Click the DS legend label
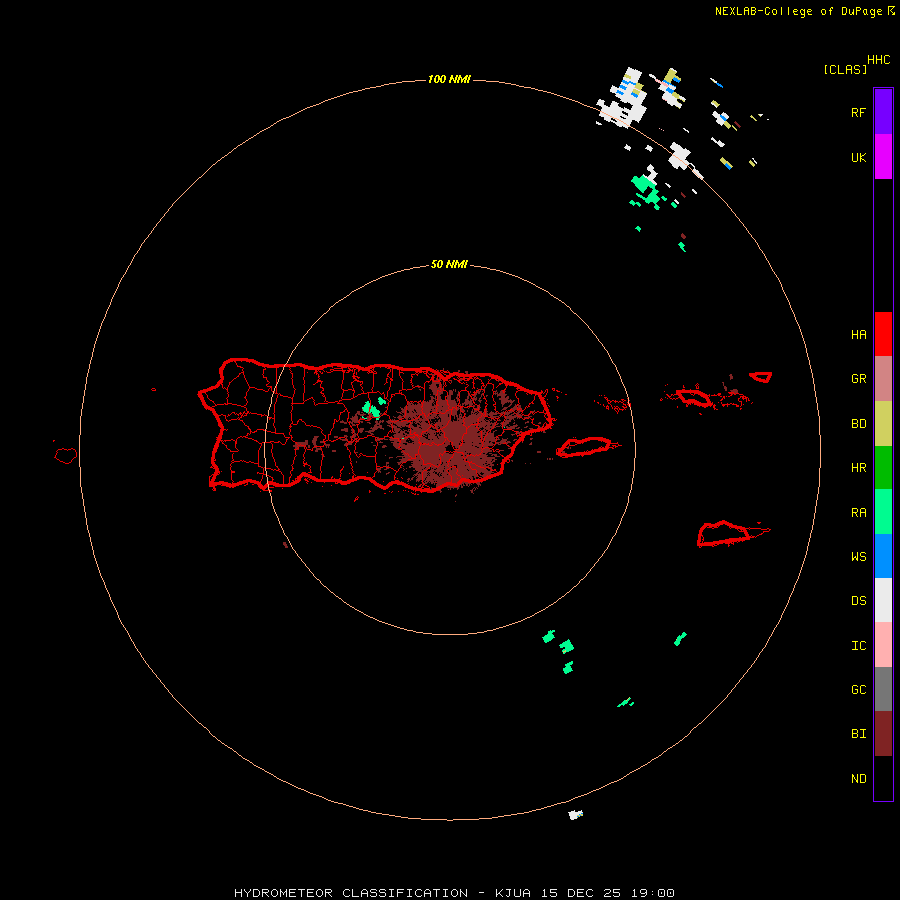The height and width of the screenshot is (900, 900). pos(858,601)
